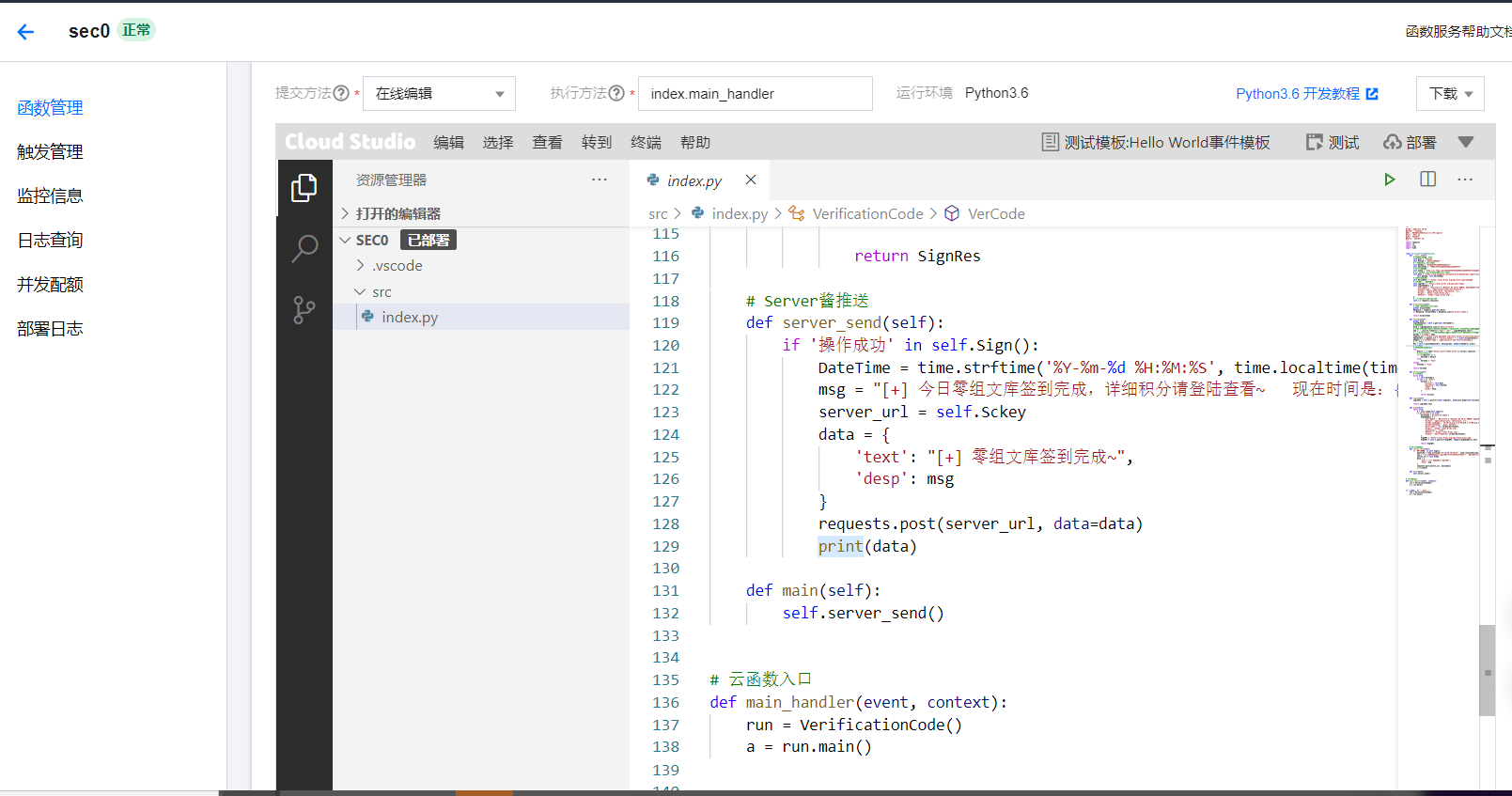Click the 测试模板:Hello World事件模板 label
This screenshot has height=796, width=1512.
pos(1167,142)
